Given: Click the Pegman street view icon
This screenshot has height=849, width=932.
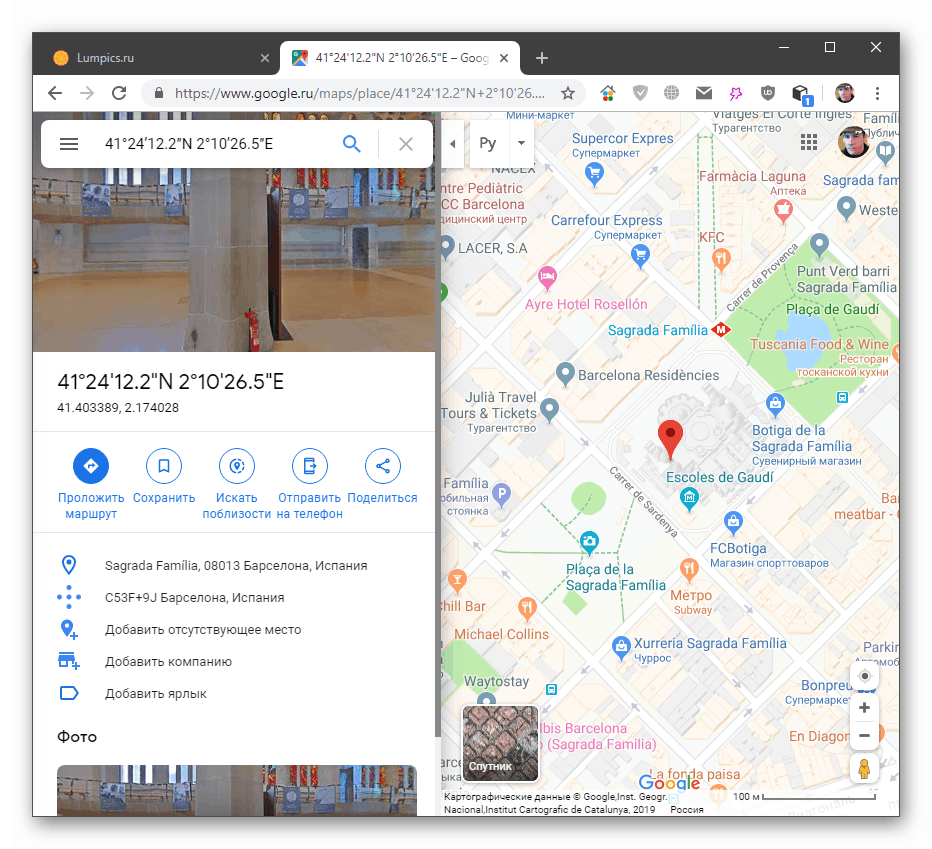Looking at the screenshot, I should (864, 768).
